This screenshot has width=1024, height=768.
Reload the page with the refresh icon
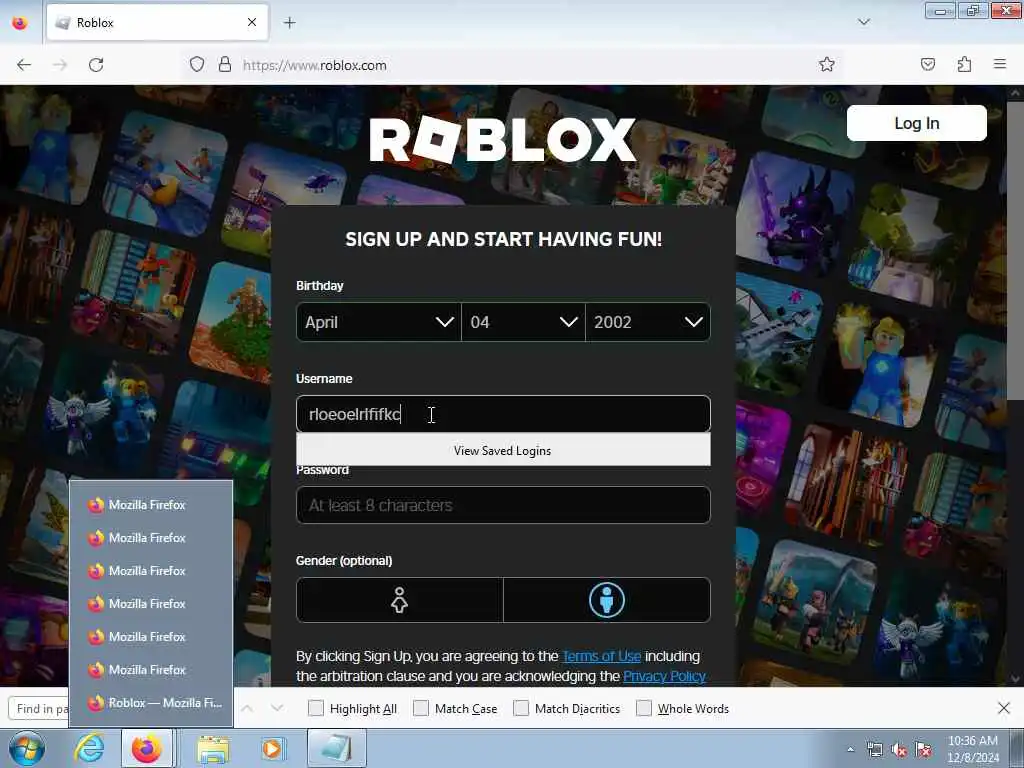click(96, 65)
